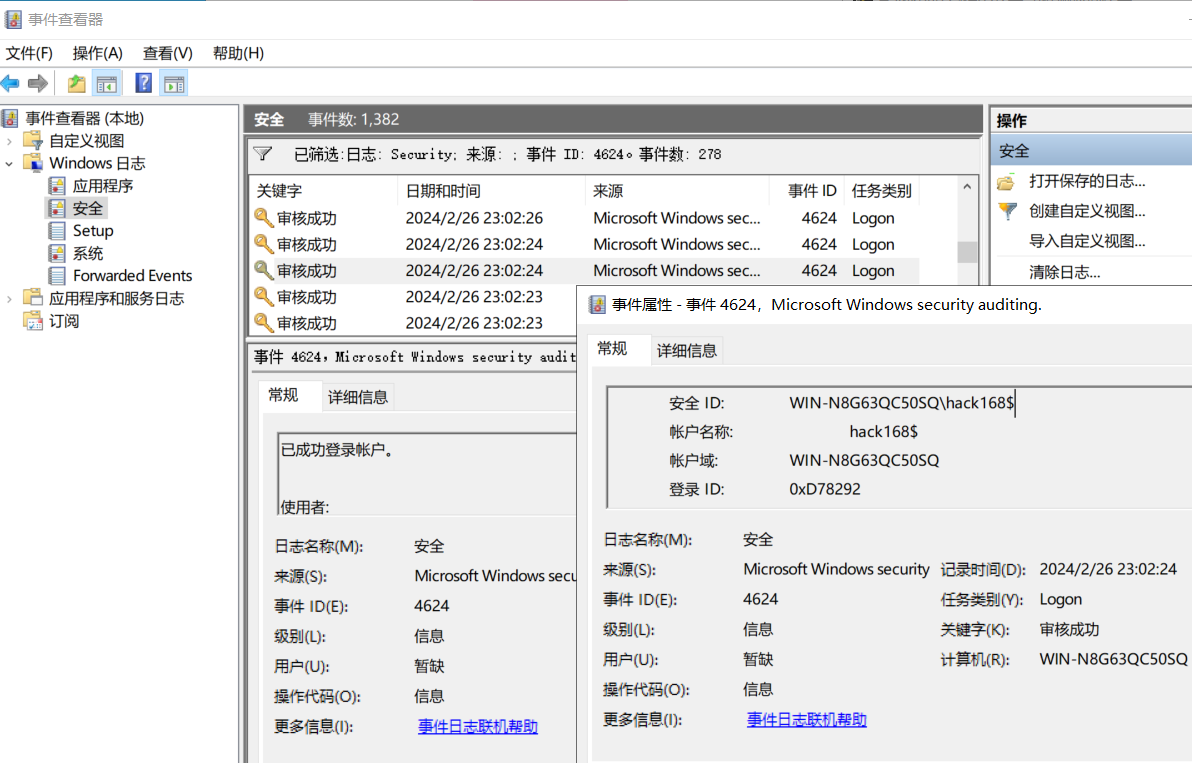The width and height of the screenshot is (1192, 763).
Task: Click the Forward arrow toolbar icon
Action: pyautogui.click(x=37, y=84)
